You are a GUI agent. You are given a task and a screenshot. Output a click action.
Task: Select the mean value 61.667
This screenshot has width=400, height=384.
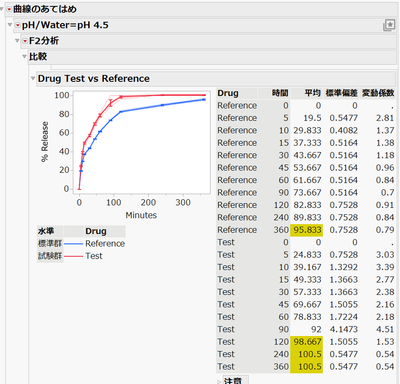pos(307,180)
